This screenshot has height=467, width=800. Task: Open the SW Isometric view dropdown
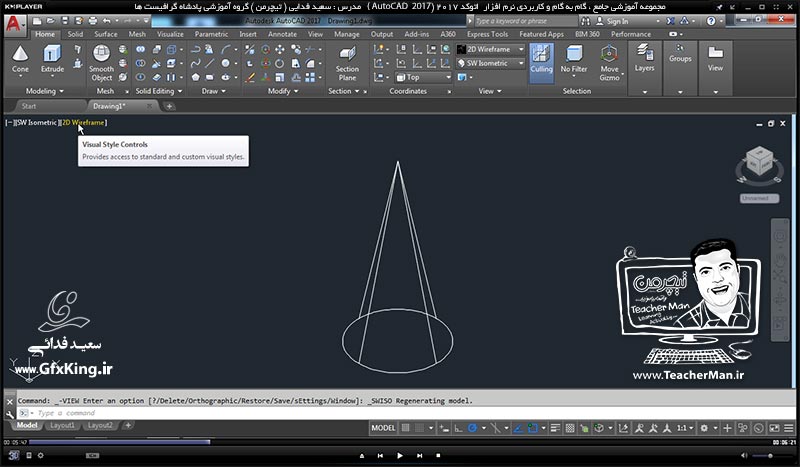pyautogui.click(x=491, y=63)
